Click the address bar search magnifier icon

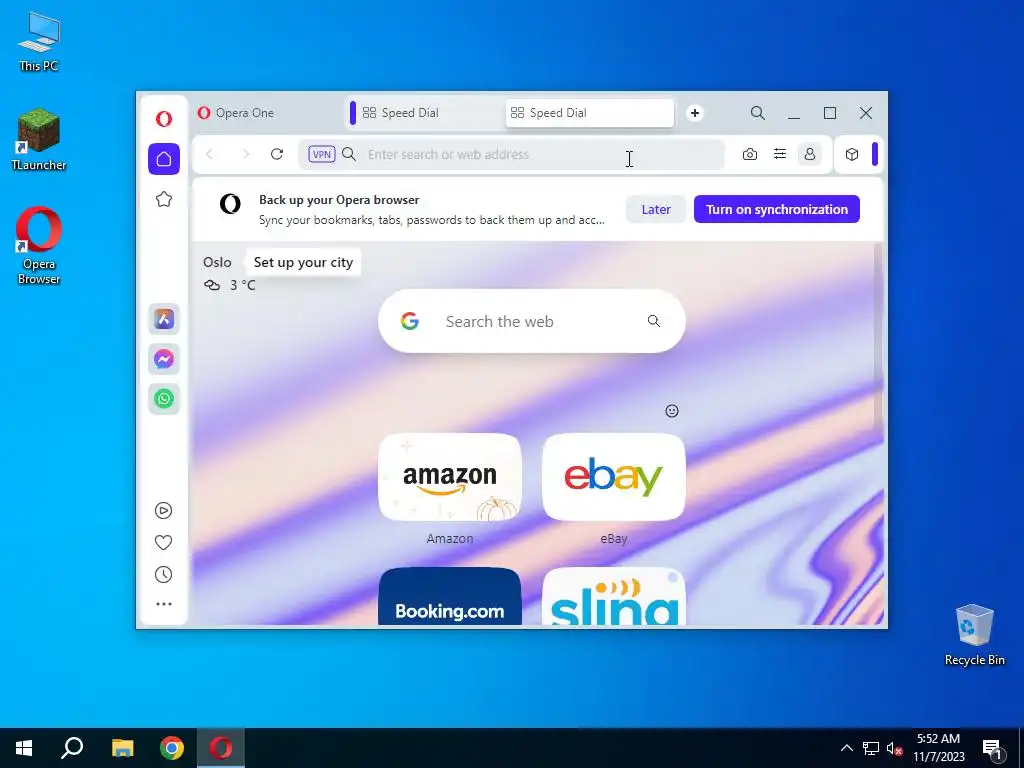349,154
